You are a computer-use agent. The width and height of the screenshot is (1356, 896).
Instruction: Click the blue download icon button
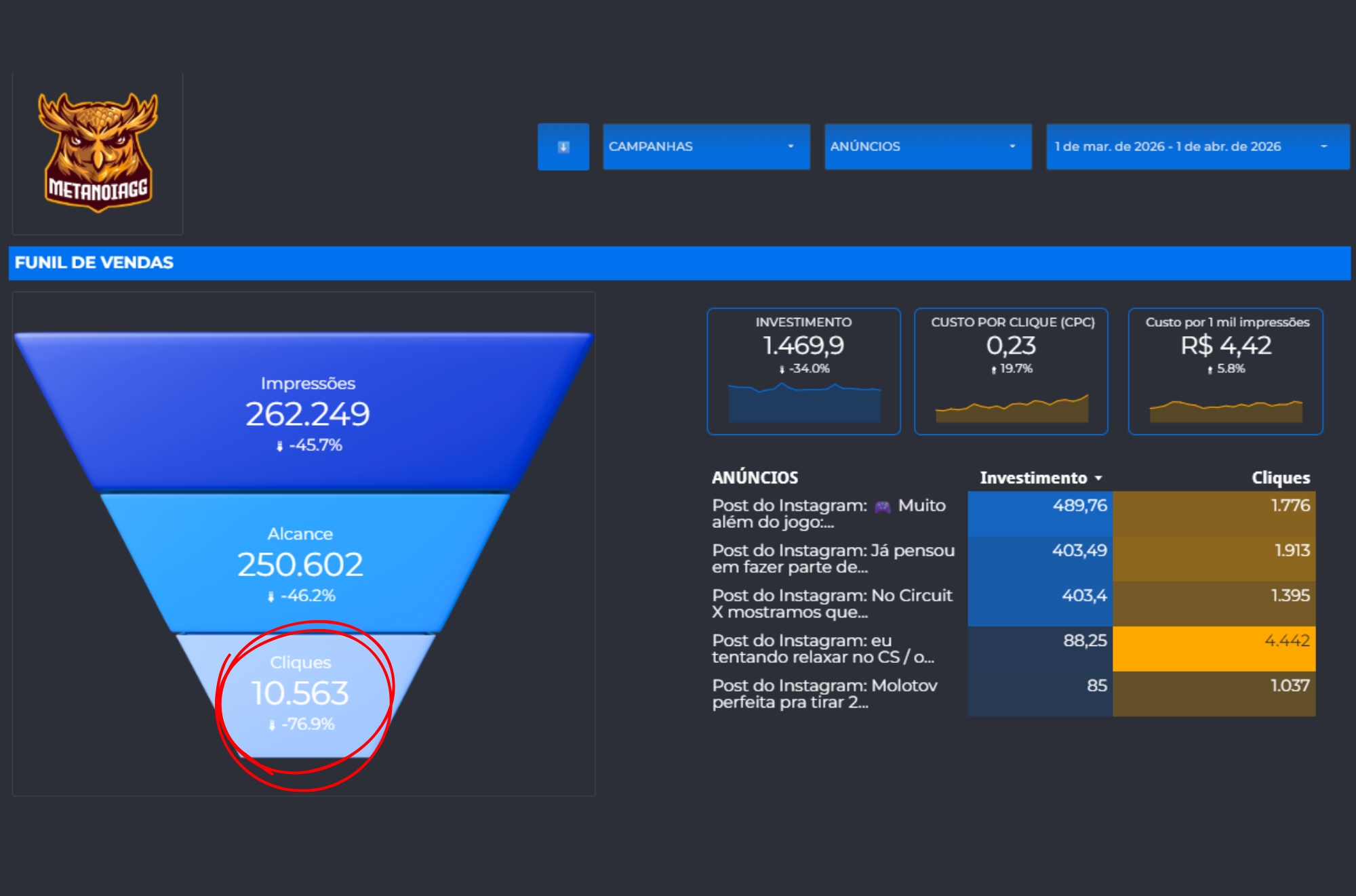click(563, 146)
